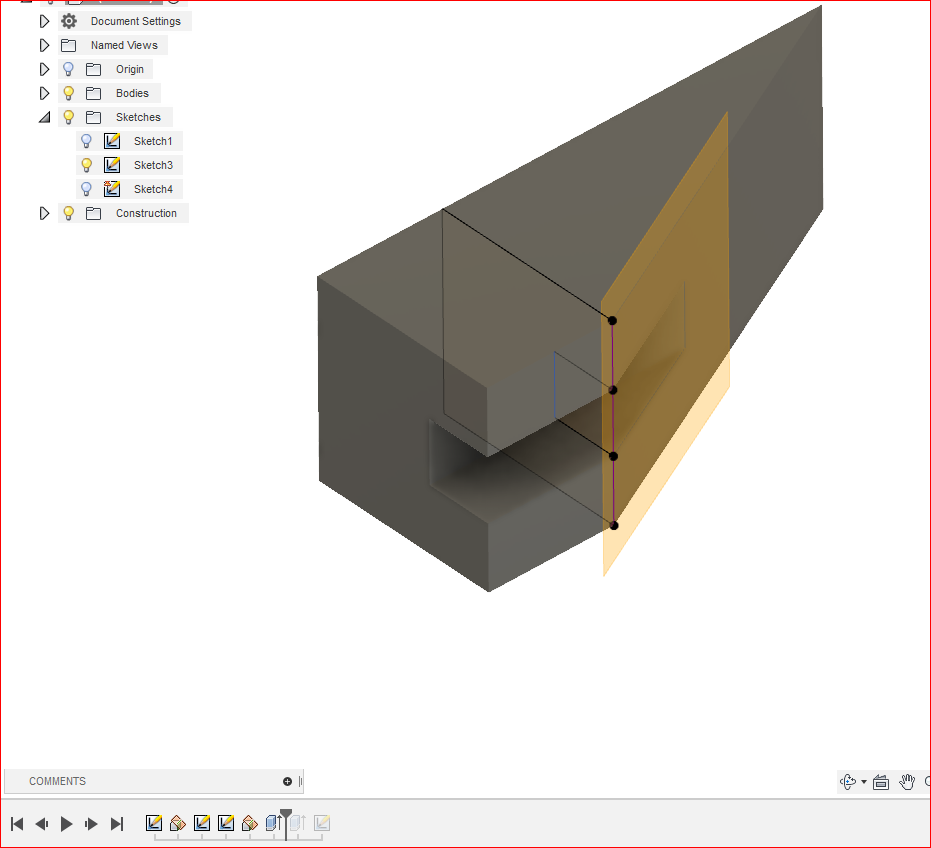931x848 pixels.
Task: Click the Sketches folder icon
Action: click(93, 117)
